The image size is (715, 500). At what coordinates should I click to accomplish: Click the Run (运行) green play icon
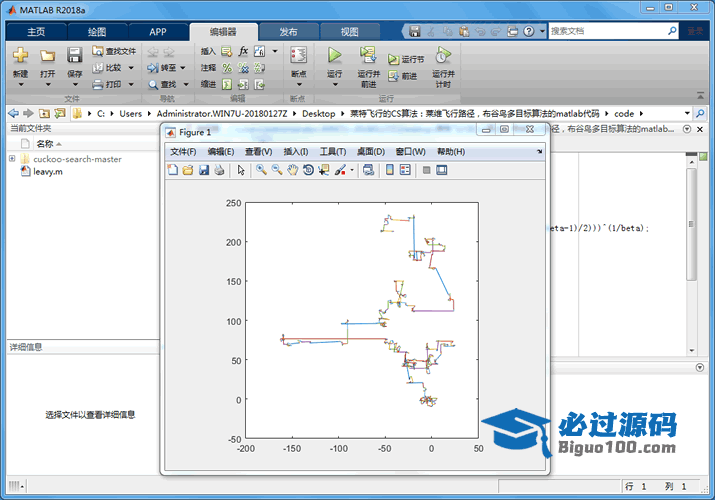[335, 56]
